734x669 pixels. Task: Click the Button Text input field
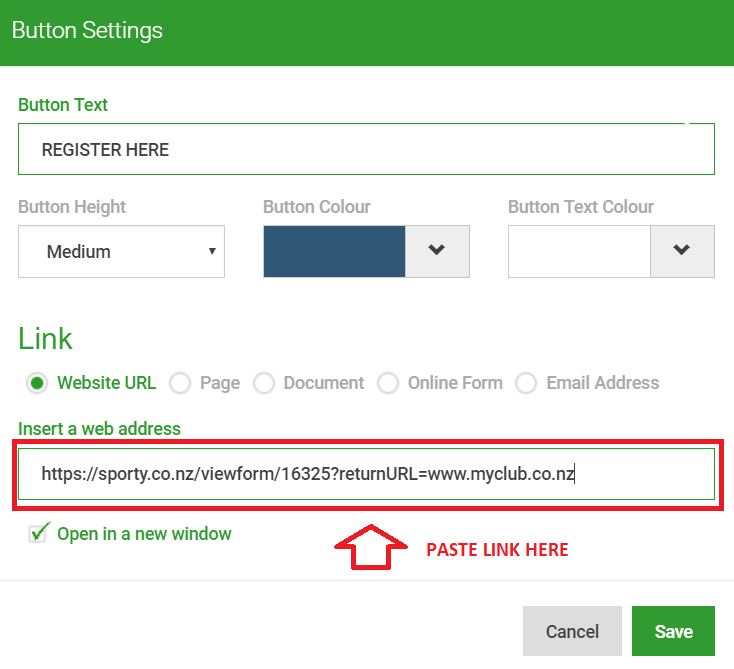coord(366,149)
